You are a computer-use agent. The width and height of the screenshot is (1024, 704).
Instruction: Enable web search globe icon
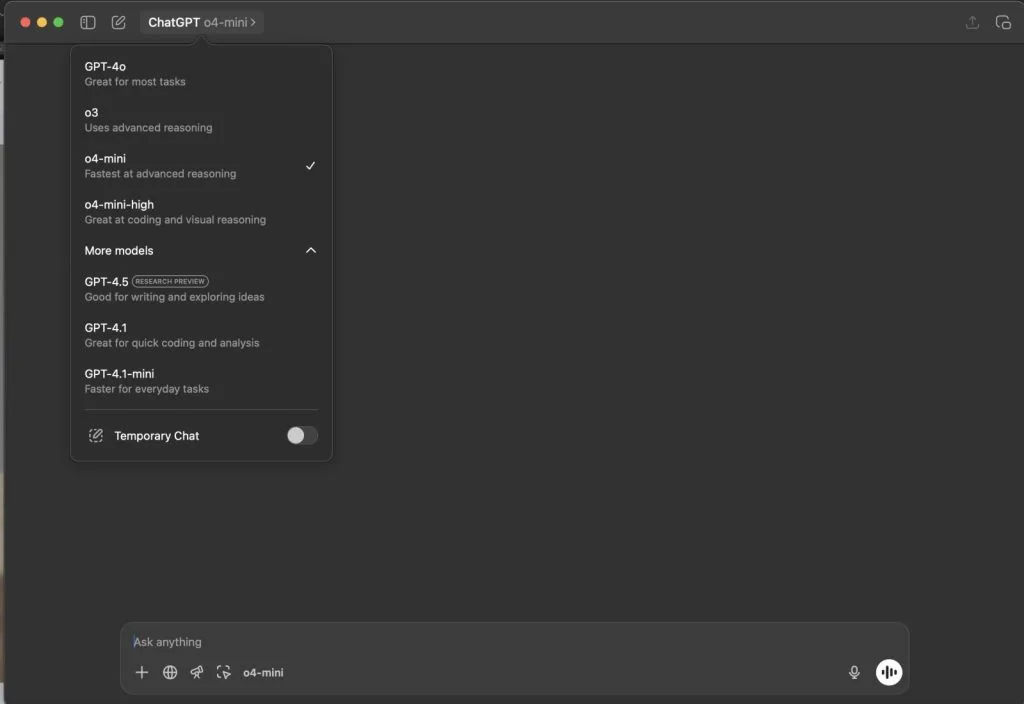170,672
